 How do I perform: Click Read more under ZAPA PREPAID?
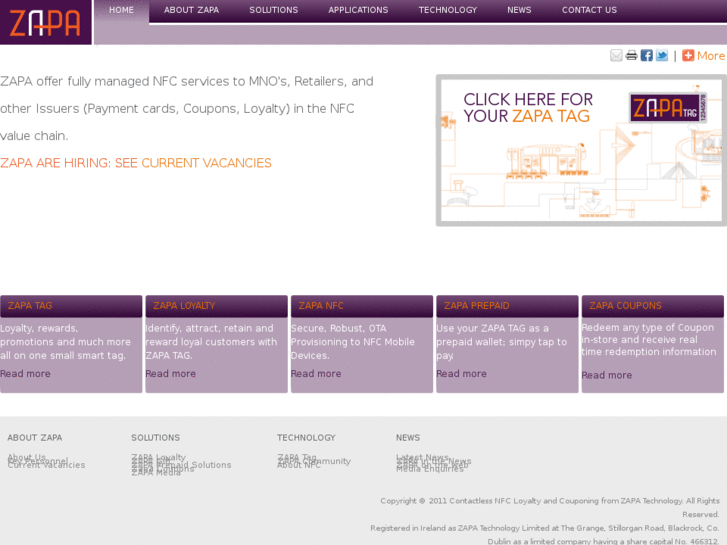461,374
